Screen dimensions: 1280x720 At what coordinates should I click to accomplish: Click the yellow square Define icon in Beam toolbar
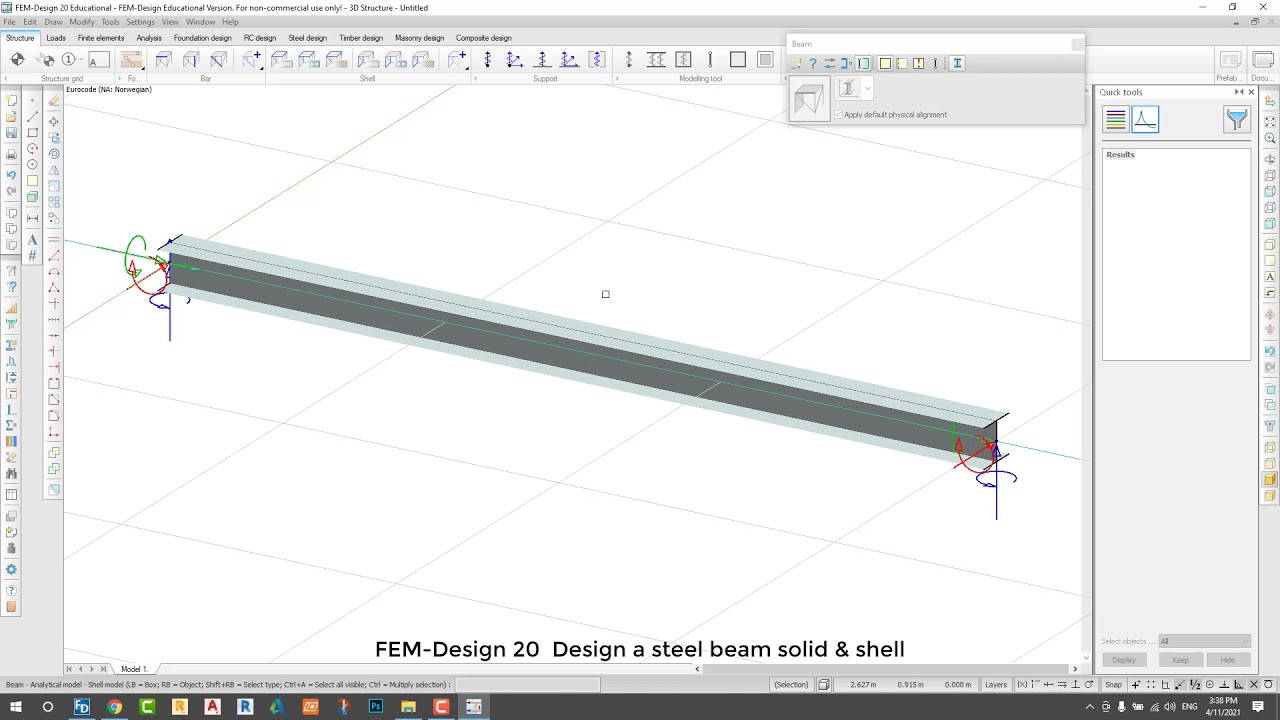[885, 63]
